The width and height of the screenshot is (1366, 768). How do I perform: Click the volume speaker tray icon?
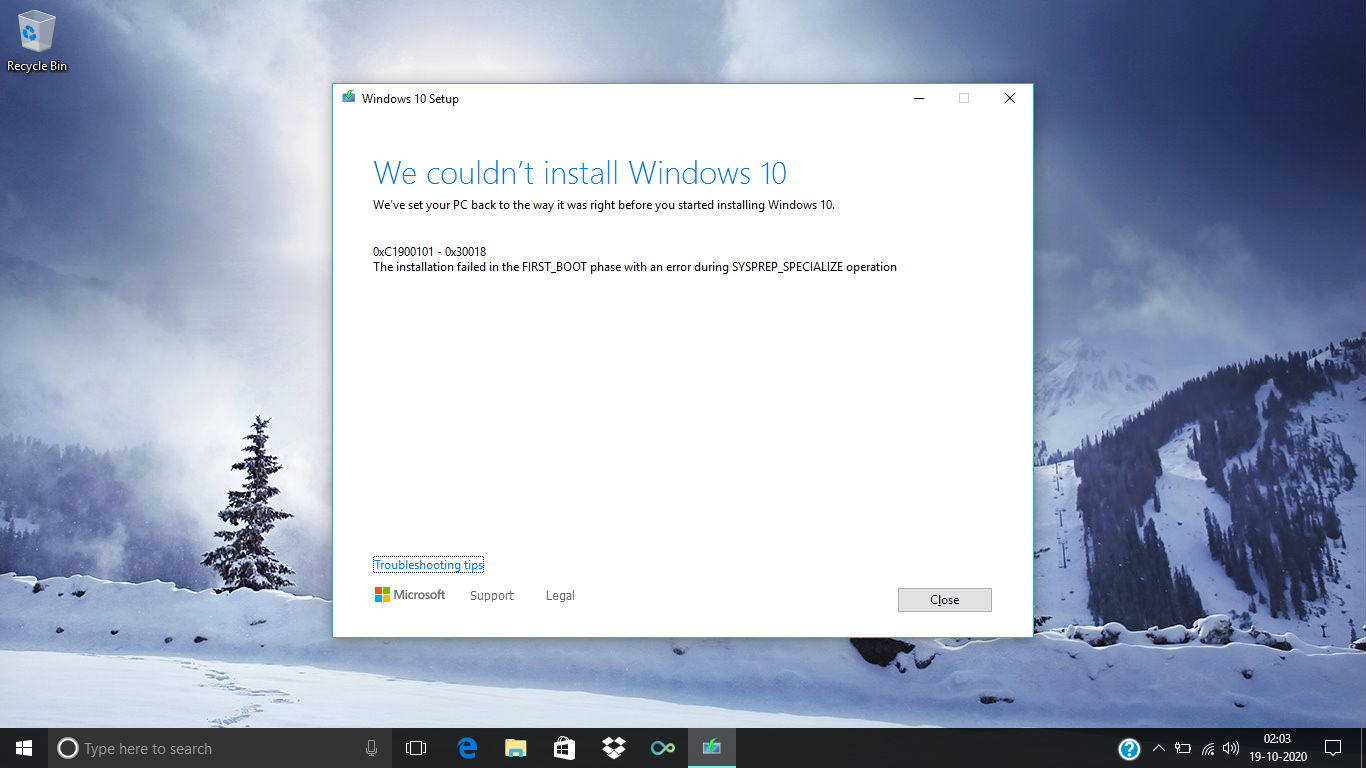click(x=1231, y=748)
